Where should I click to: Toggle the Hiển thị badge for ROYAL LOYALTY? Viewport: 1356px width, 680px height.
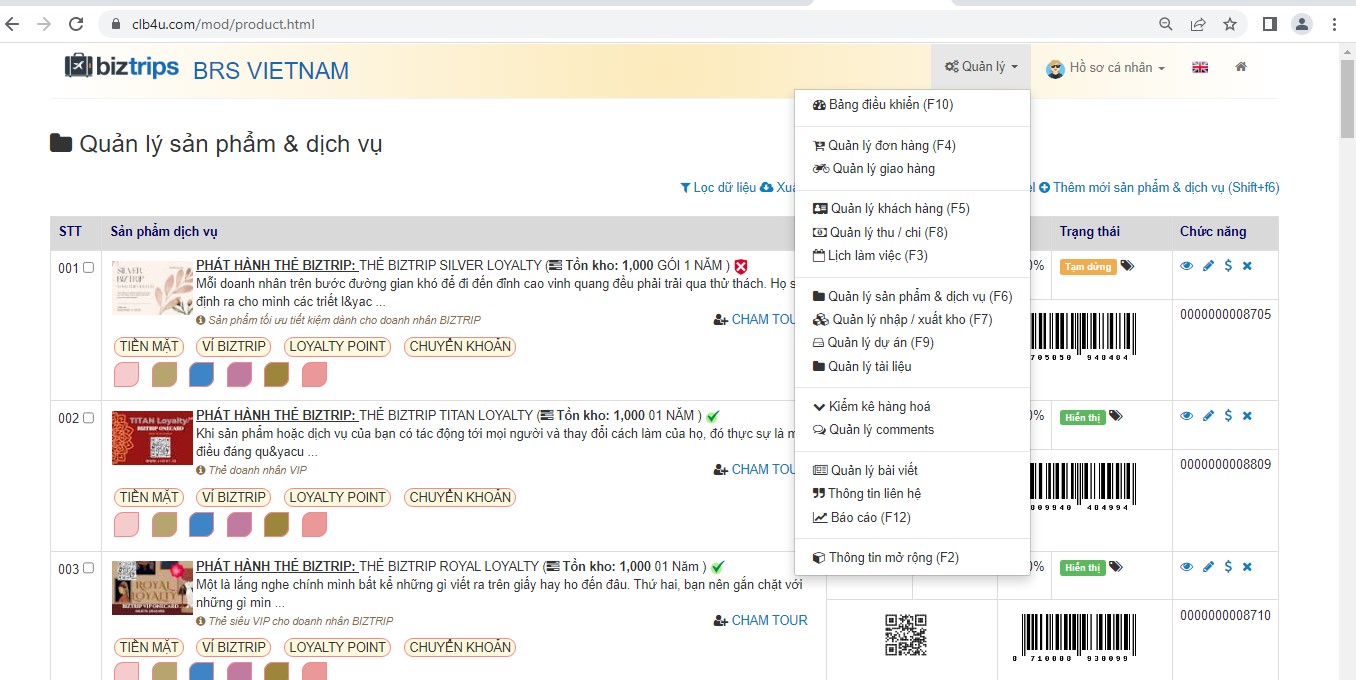point(1082,568)
